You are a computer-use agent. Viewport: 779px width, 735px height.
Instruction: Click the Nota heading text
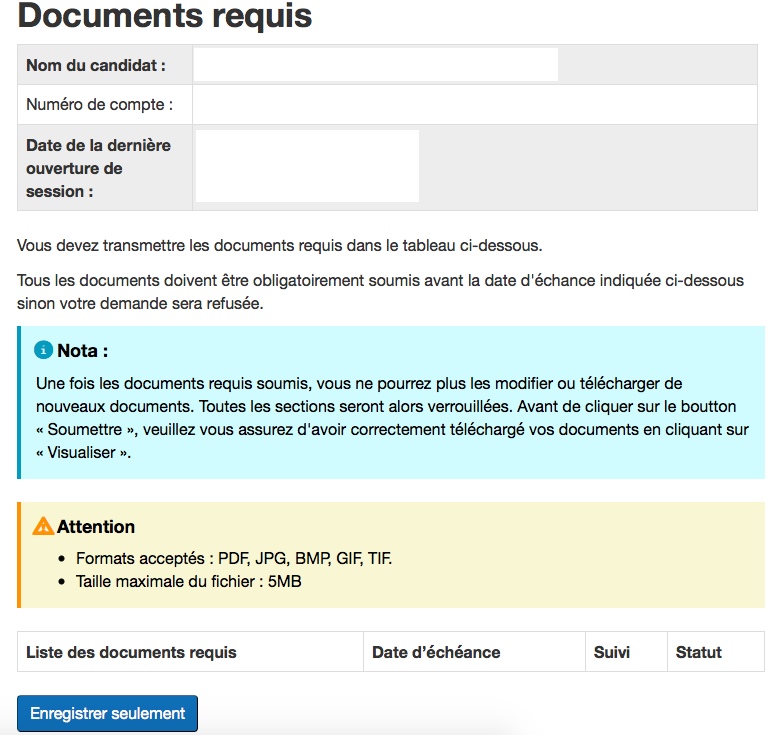(82, 351)
